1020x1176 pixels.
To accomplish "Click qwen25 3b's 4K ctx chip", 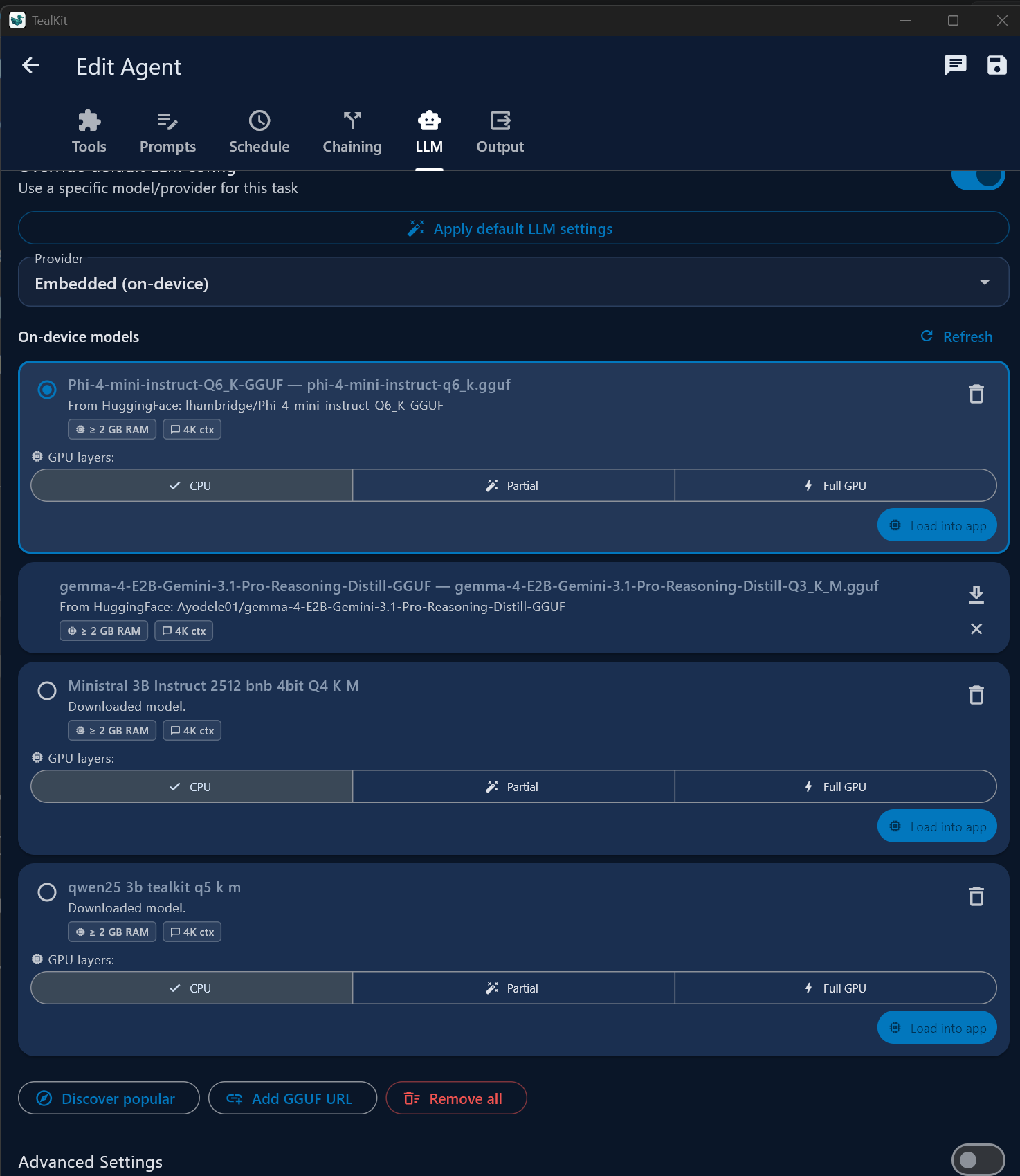I will pyautogui.click(x=192, y=932).
